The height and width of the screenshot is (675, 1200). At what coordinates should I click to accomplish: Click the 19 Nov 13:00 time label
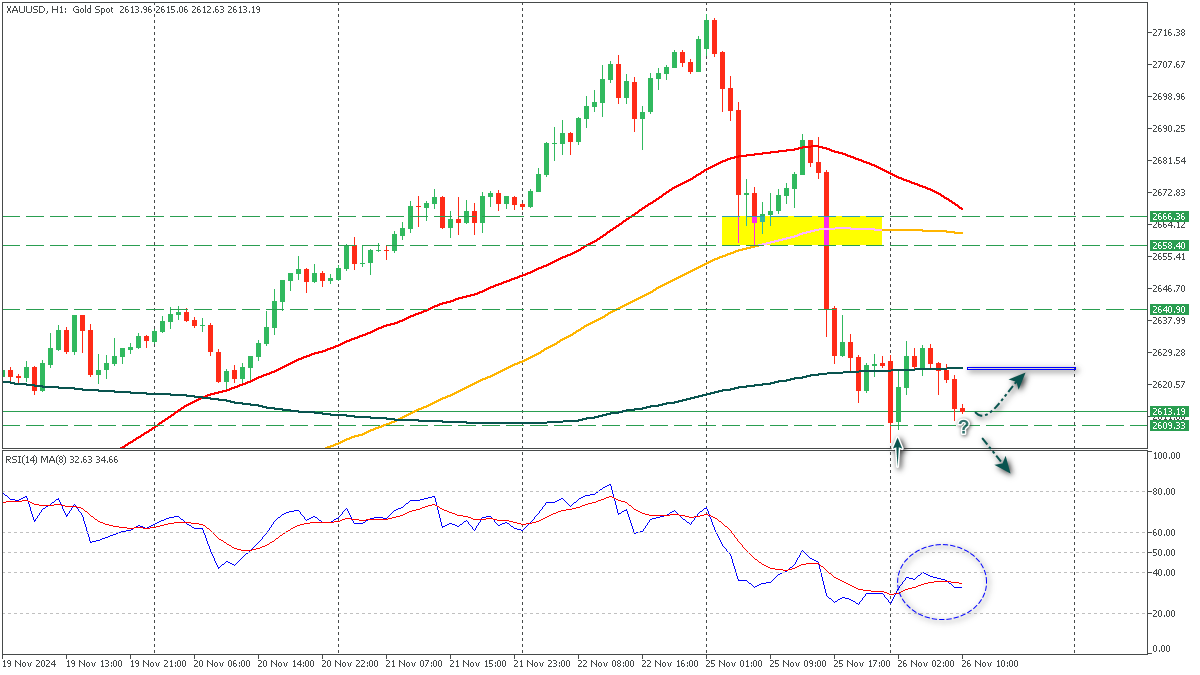94,663
